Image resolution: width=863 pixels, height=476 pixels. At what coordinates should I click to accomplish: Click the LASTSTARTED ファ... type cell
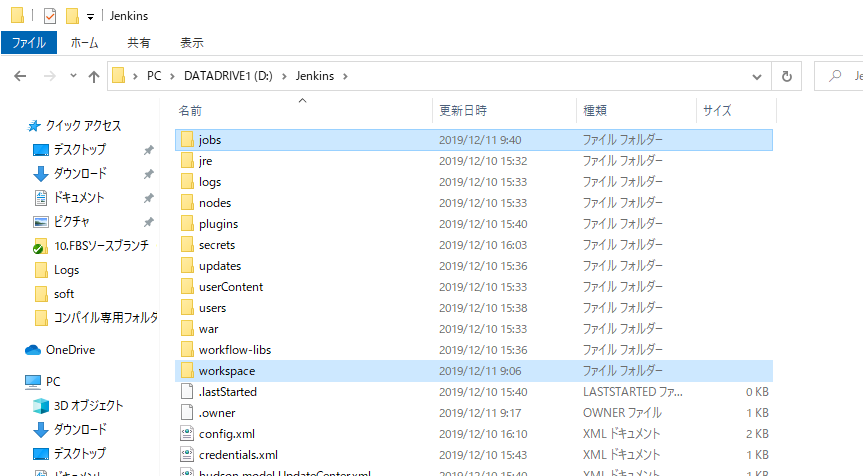click(x=632, y=392)
